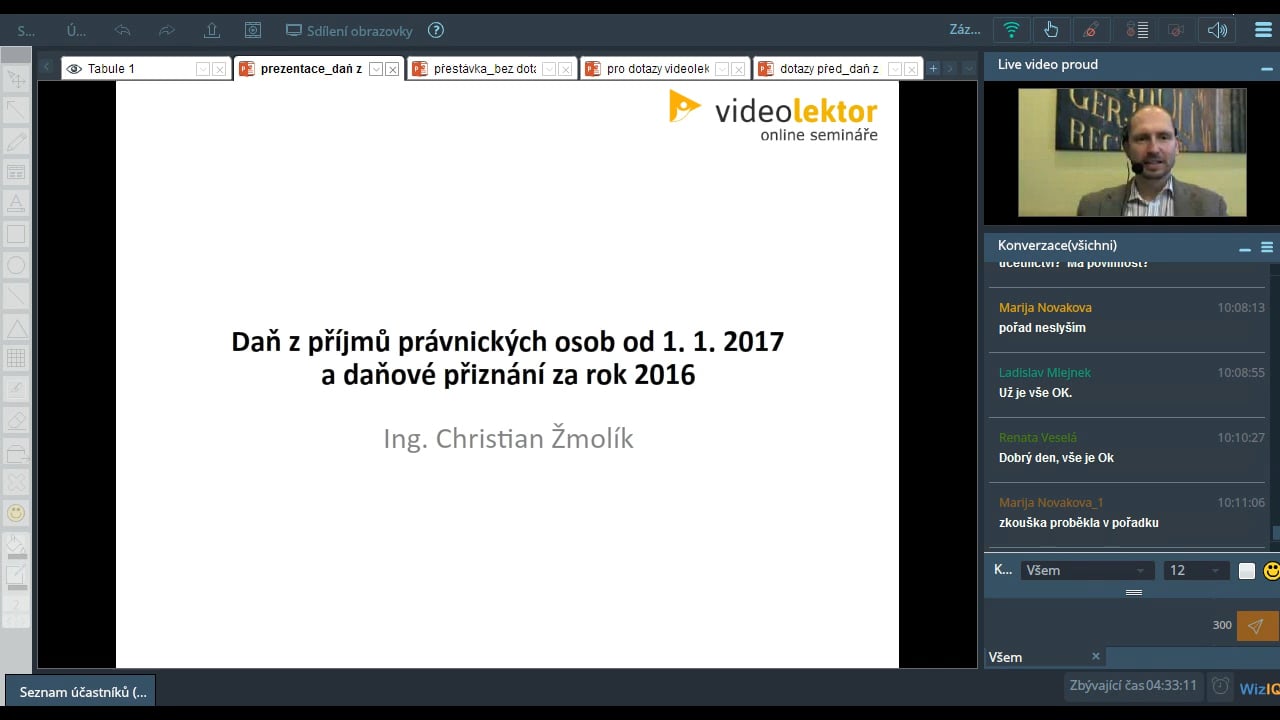Toggle the disabled microphone icon
The image size is (1280, 720).
pyautogui.click(x=1090, y=30)
